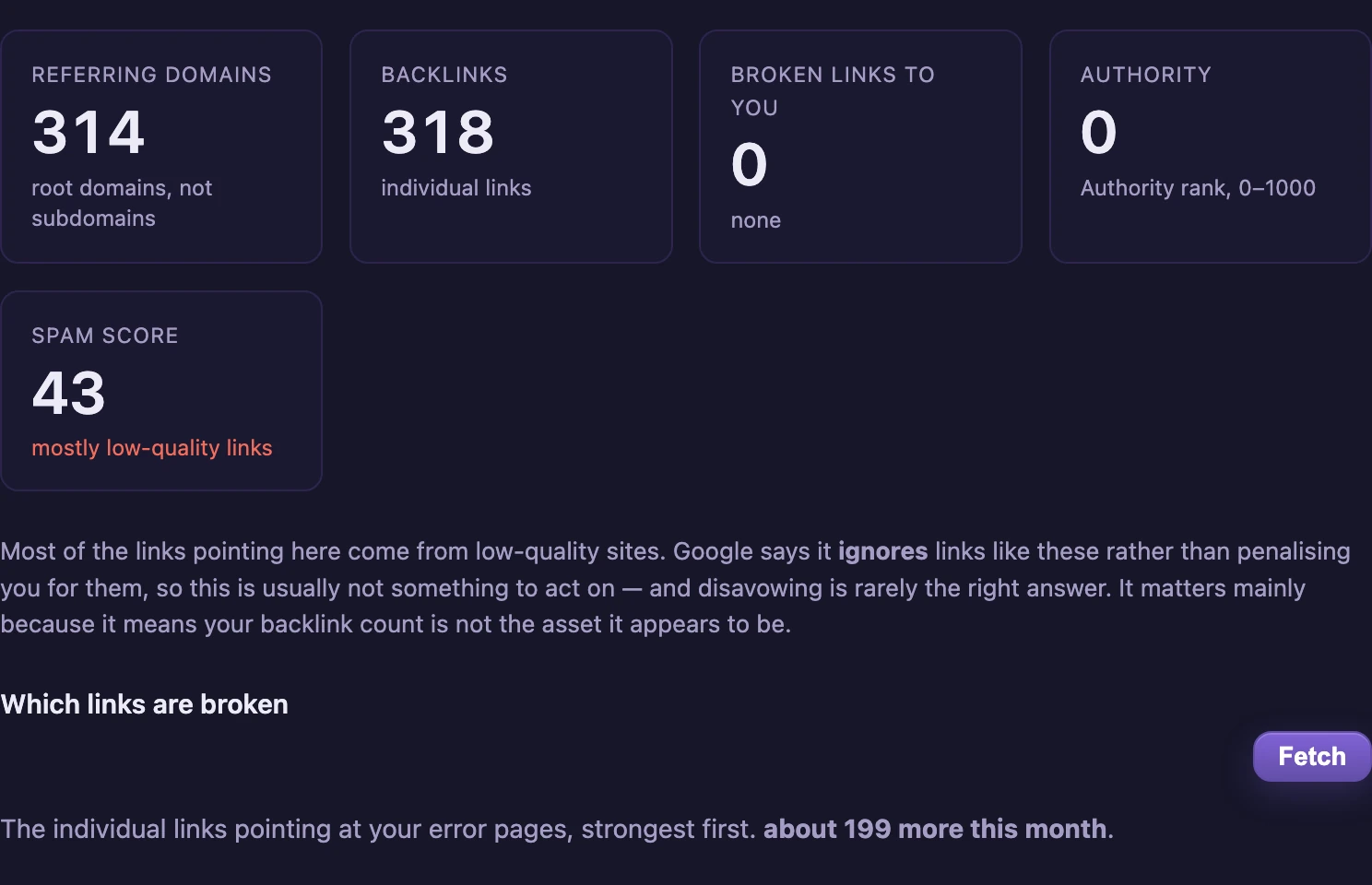
Task: Select the Referring Domains value 314
Action: click(89, 132)
